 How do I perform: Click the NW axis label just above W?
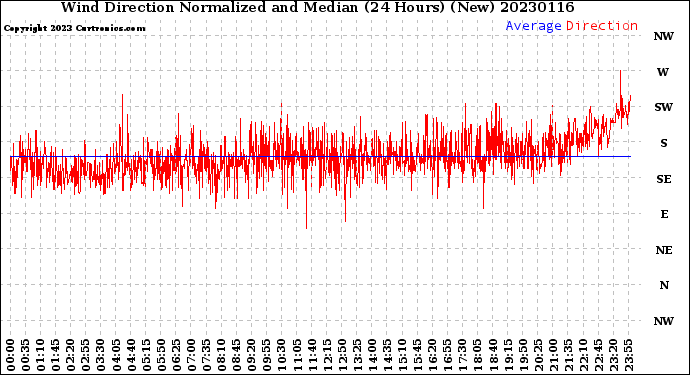pos(663,37)
